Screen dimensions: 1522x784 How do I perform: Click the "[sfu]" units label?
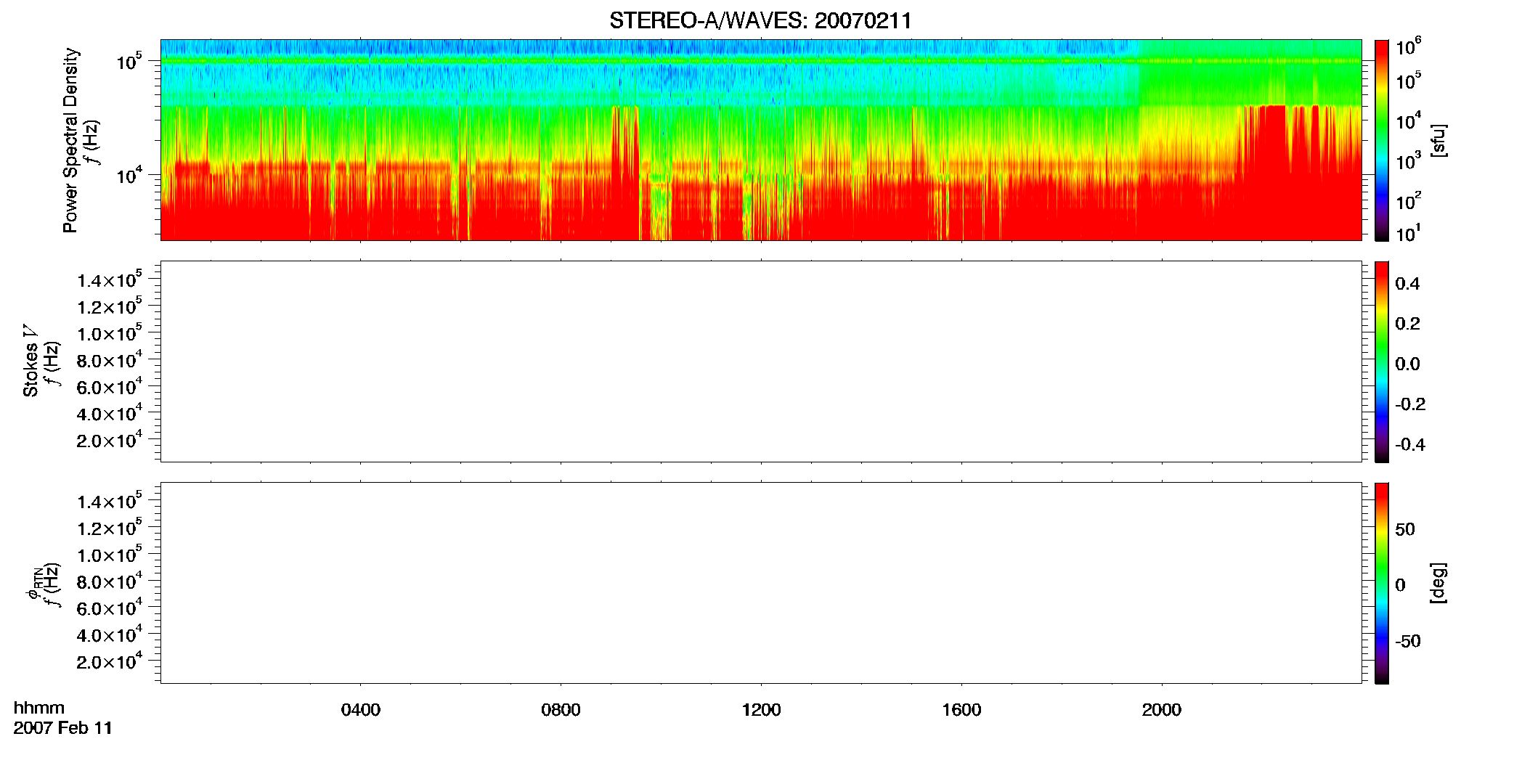1438,140
